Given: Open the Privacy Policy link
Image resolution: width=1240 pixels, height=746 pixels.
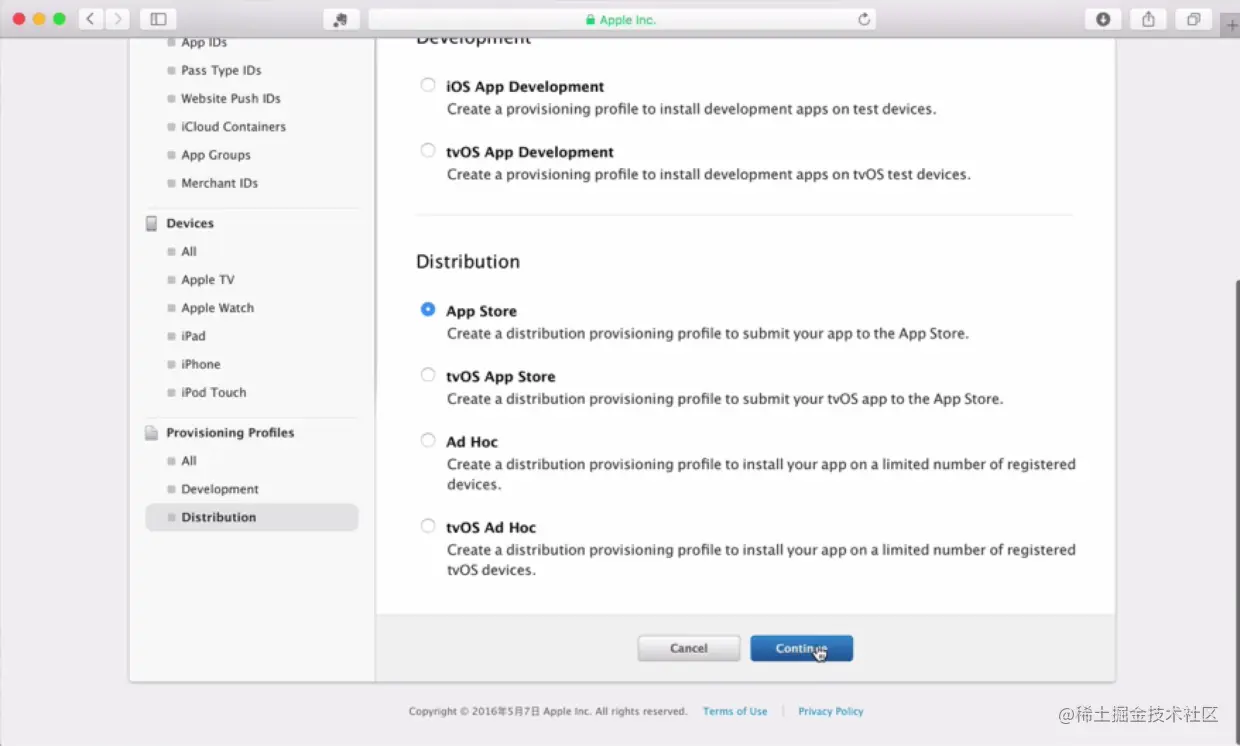Looking at the screenshot, I should click(830, 711).
